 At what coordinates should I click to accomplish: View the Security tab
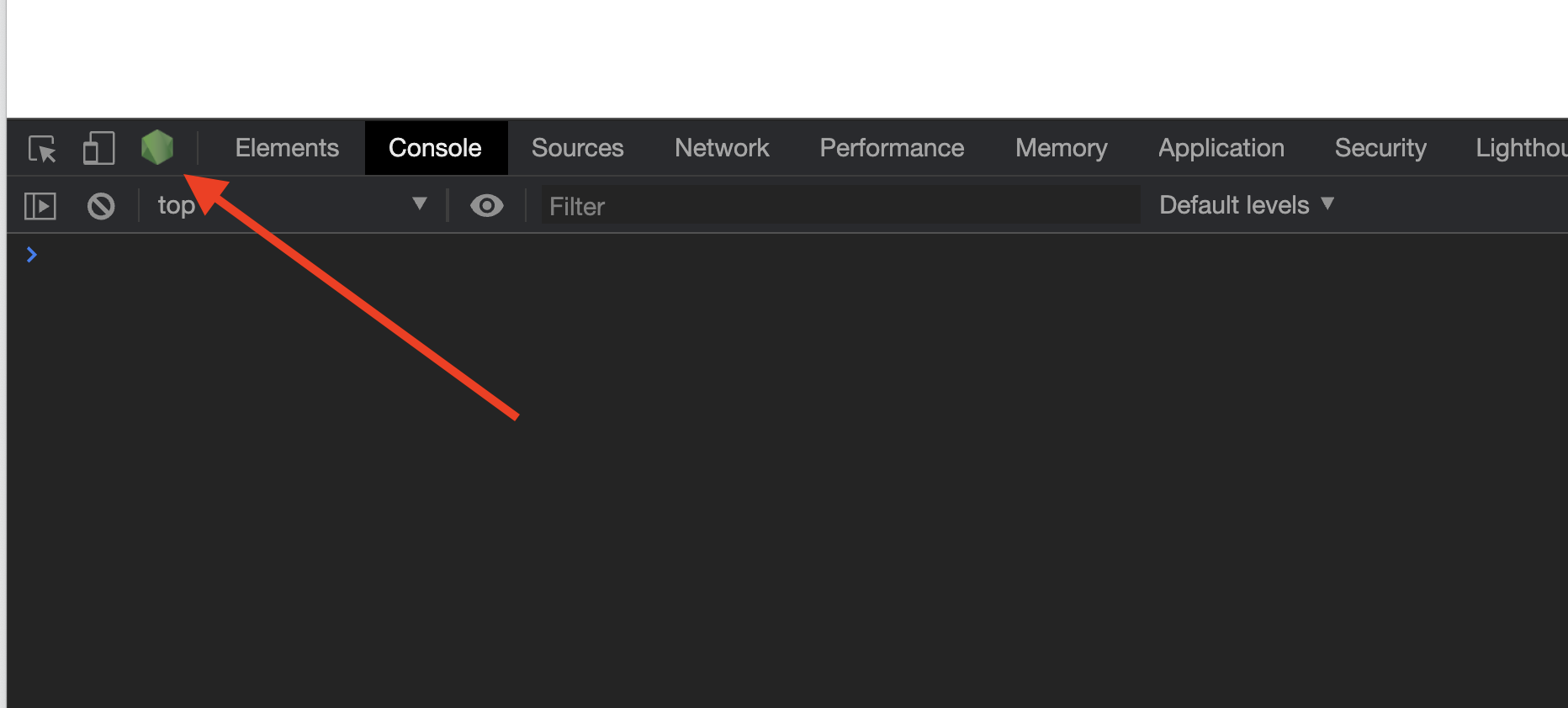coord(1380,148)
